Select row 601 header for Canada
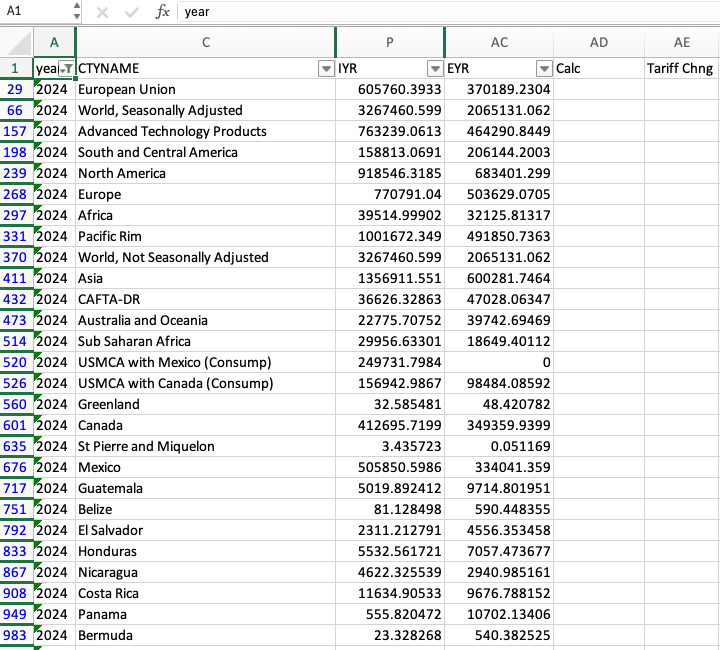 pyautogui.click(x=16, y=425)
